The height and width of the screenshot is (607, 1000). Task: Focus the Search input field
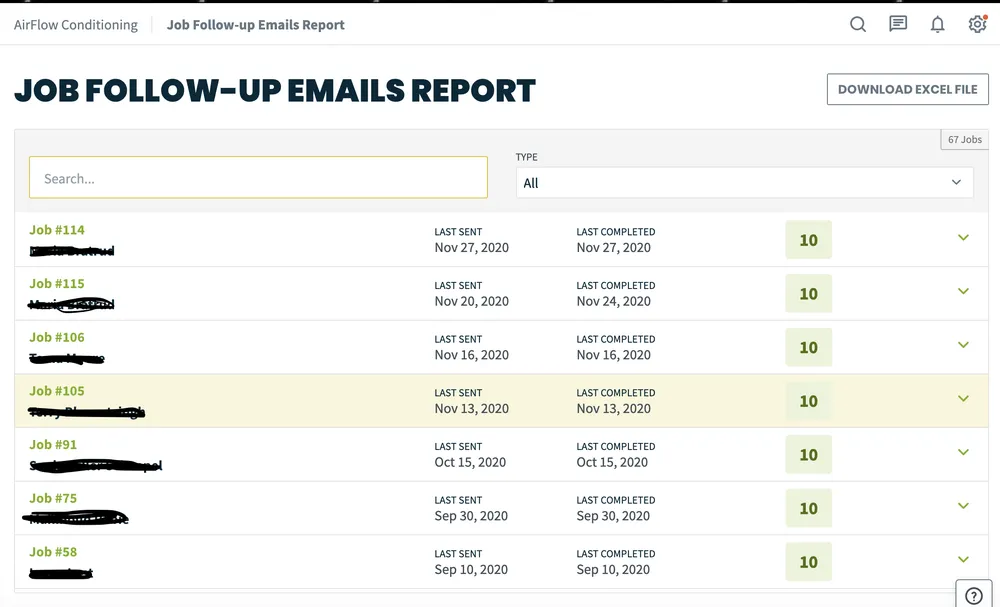coord(258,178)
